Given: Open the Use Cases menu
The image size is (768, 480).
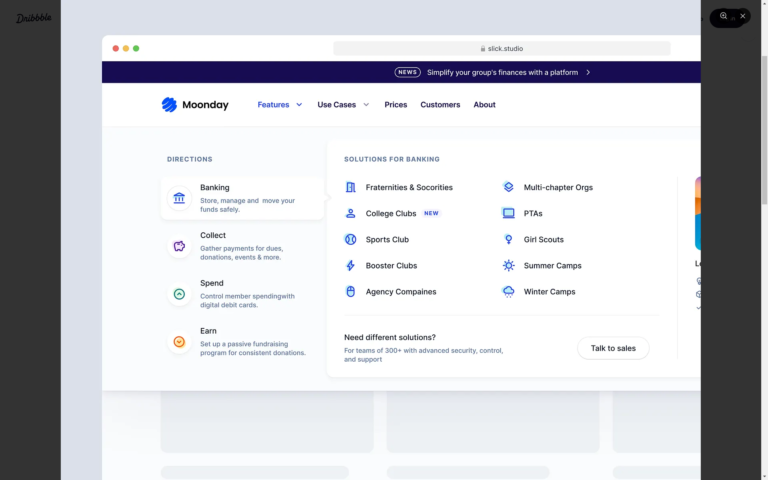Looking at the screenshot, I should pyautogui.click(x=336, y=104).
